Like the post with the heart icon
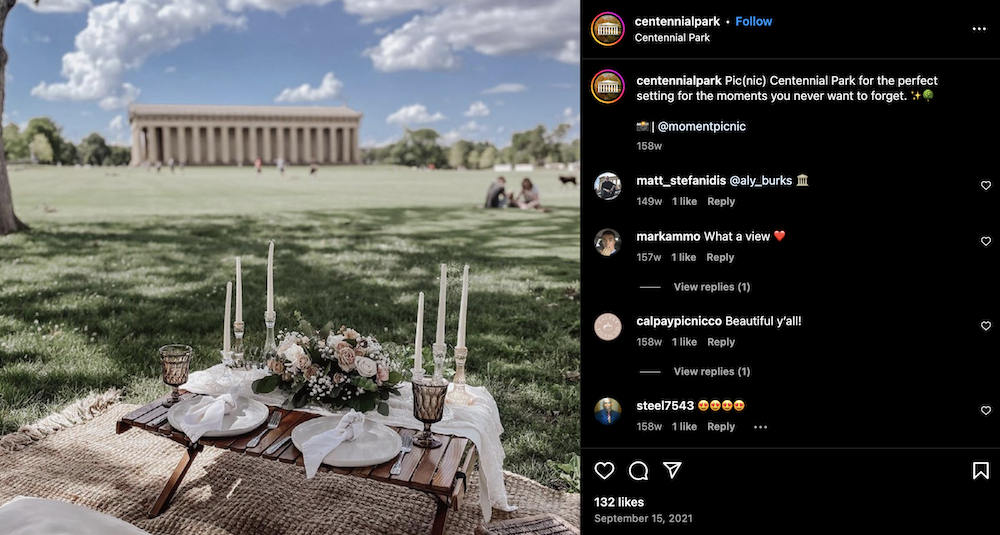This screenshot has height=535, width=1000. pos(604,471)
